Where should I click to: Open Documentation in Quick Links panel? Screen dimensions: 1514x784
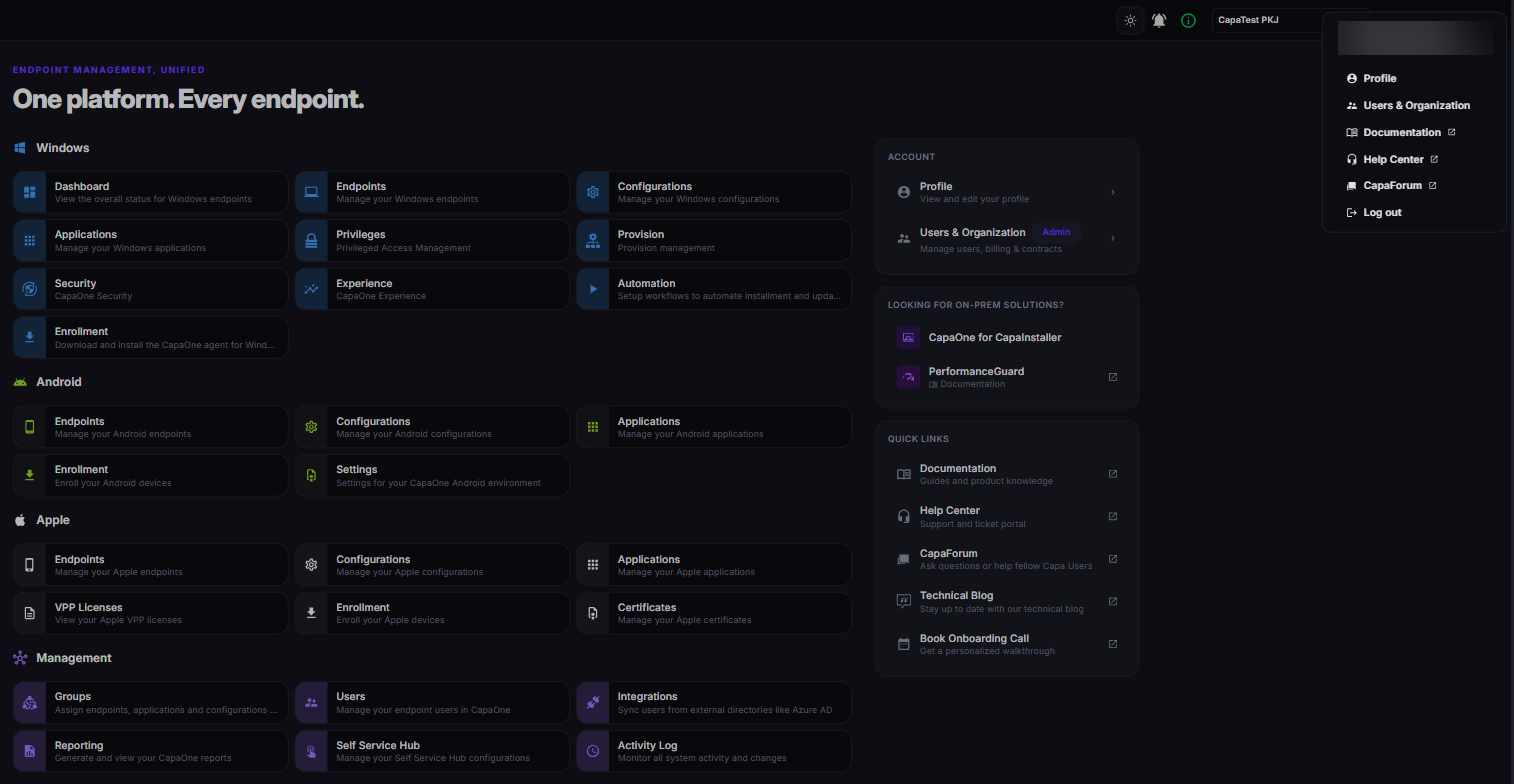point(1007,474)
